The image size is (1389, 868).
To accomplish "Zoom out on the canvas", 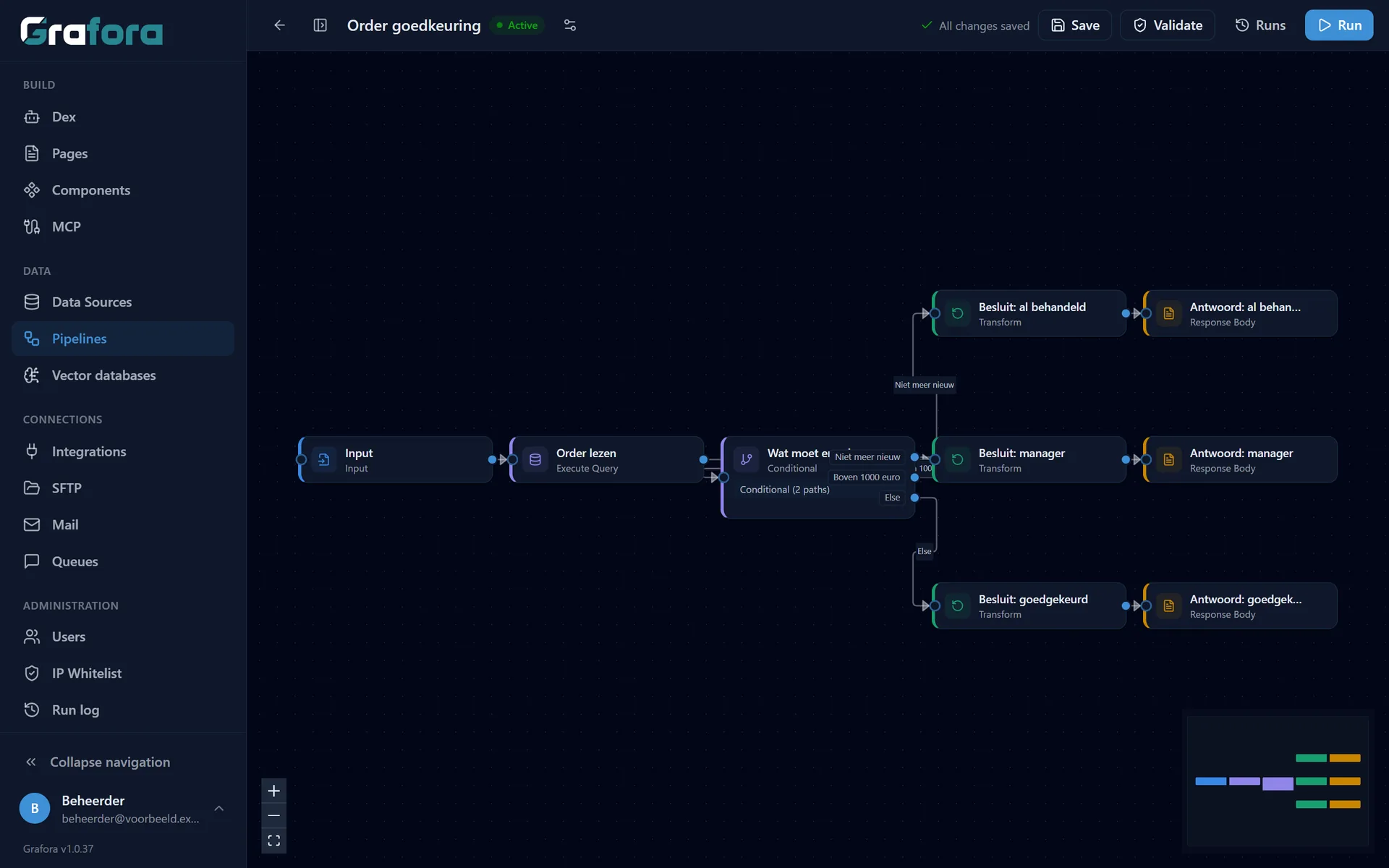I will tap(273, 816).
